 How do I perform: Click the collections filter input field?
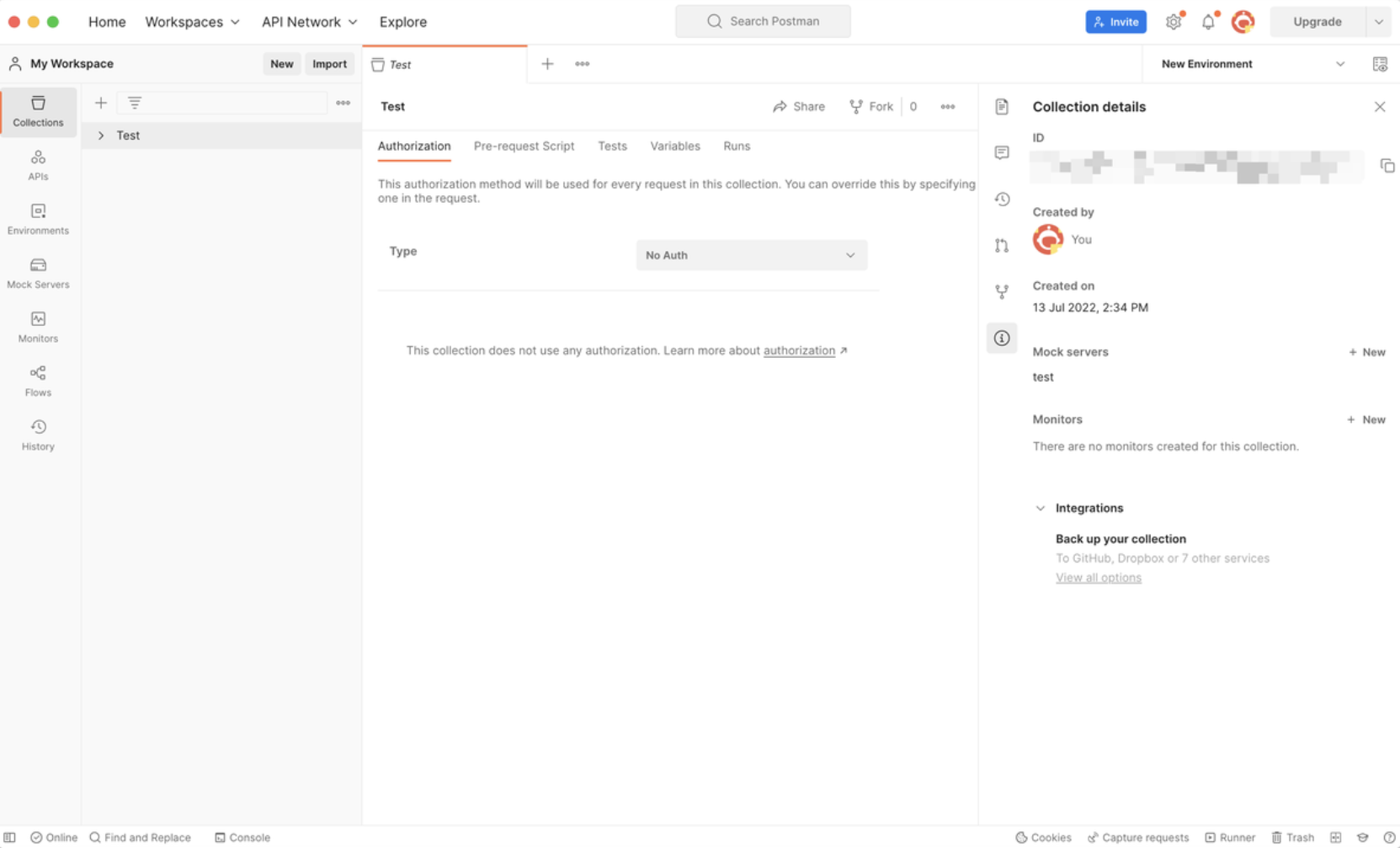click(x=222, y=103)
